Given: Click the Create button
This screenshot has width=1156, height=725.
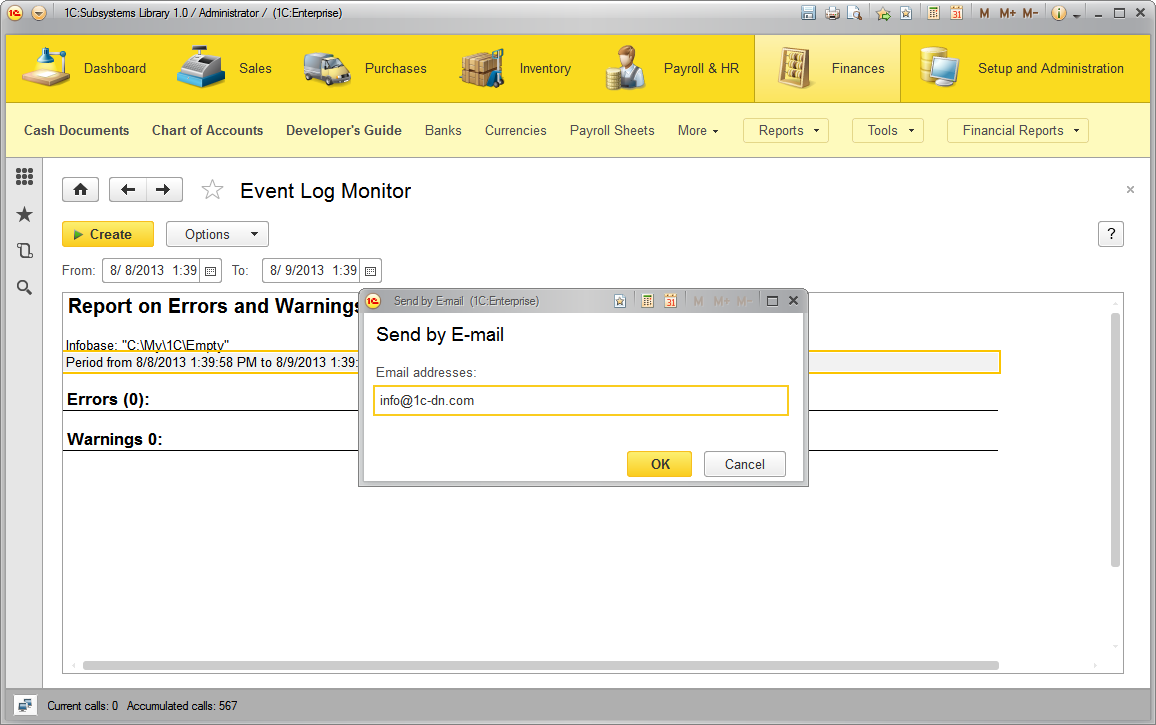Looking at the screenshot, I should pyautogui.click(x=108, y=234).
